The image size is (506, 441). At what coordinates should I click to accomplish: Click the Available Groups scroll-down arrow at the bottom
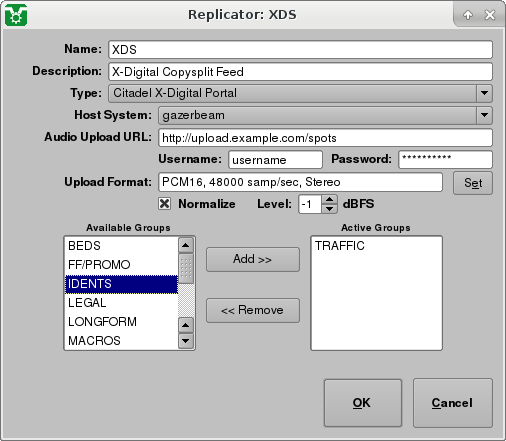(186, 341)
